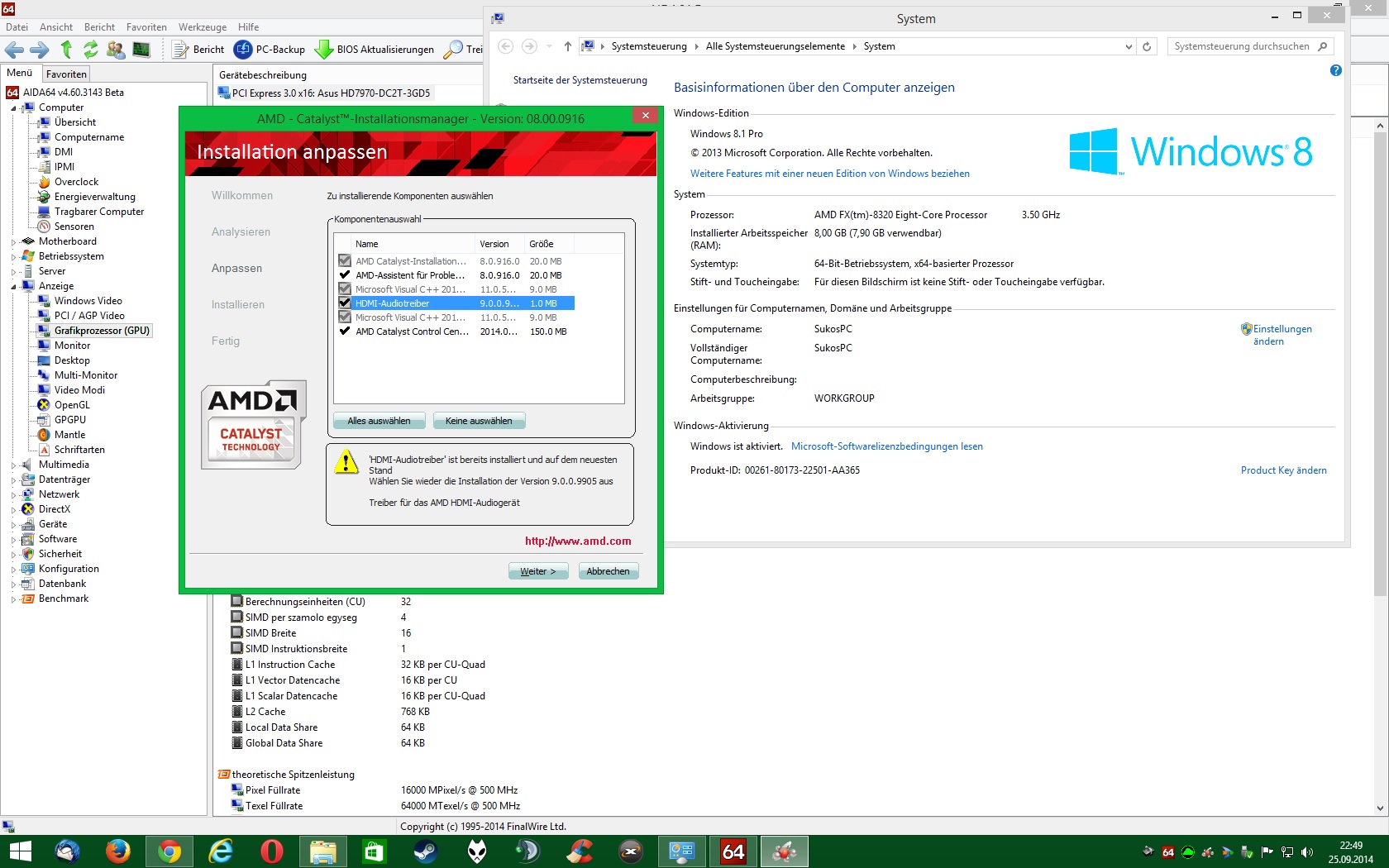Viewport: 1389px width, 868px height.
Task: Click the magnifier Treiber toolbar icon
Action: click(453, 50)
